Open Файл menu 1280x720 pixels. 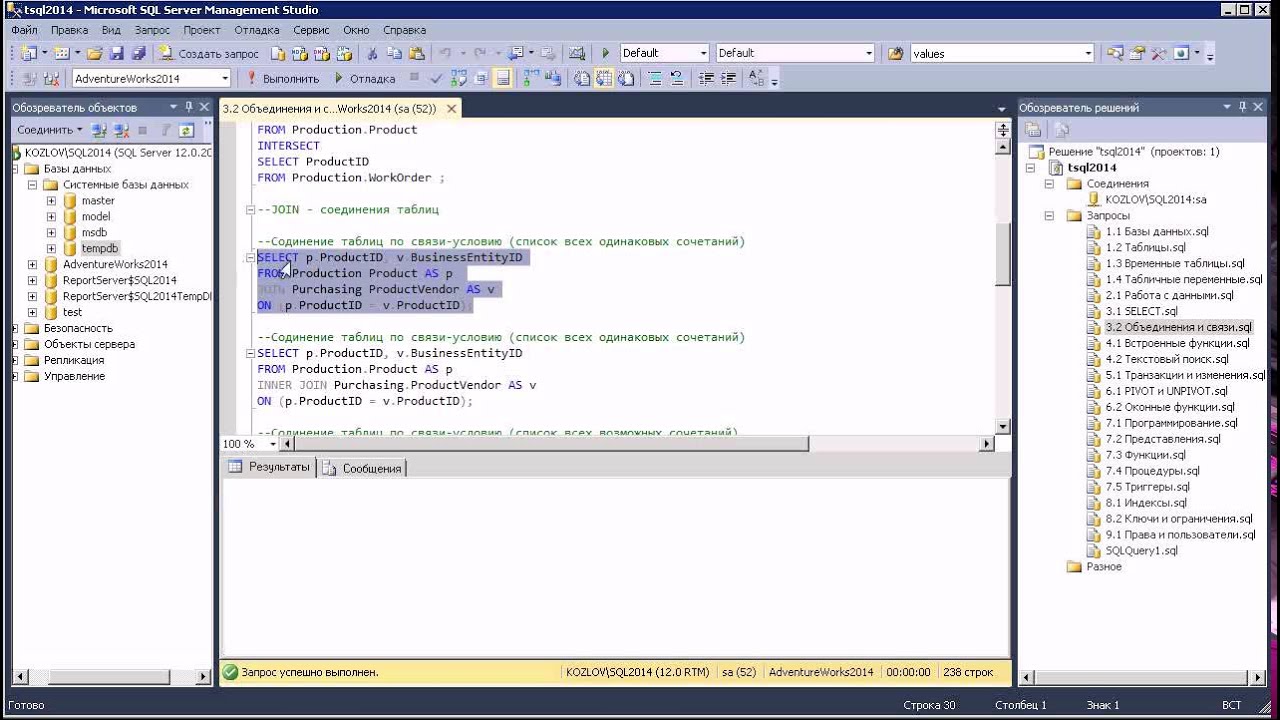pos(24,30)
